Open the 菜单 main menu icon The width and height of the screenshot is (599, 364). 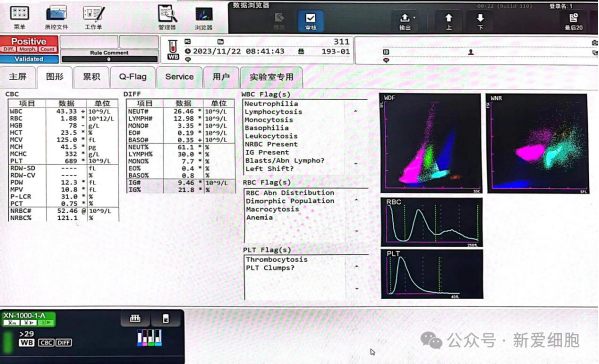19,17
